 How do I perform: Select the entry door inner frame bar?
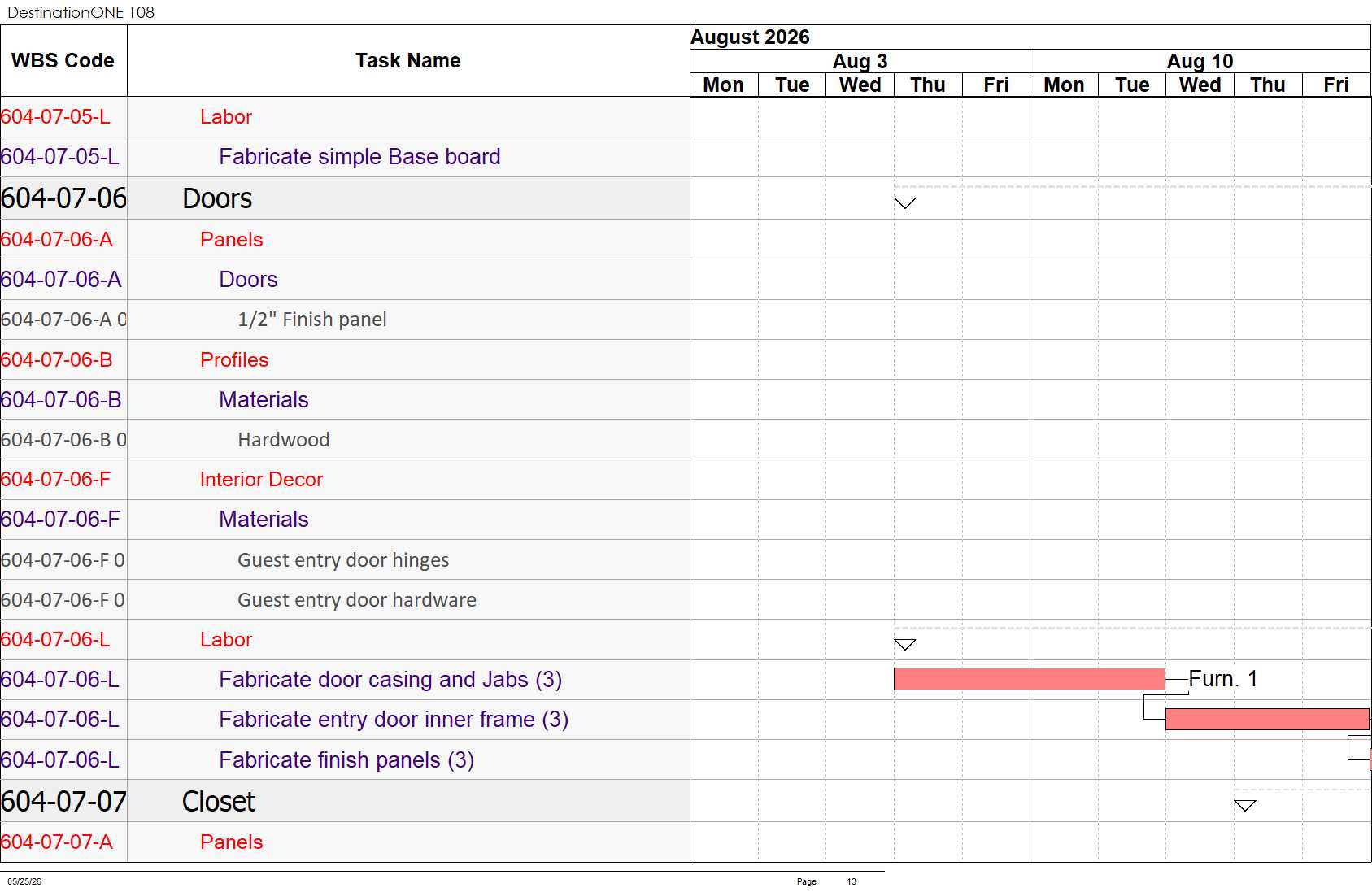tap(1267, 719)
